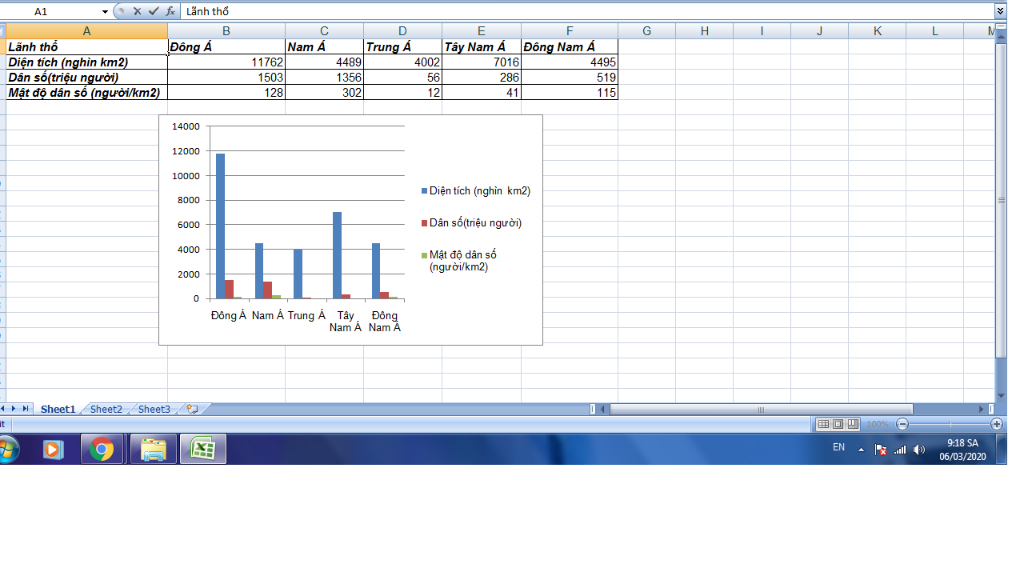The image size is (1024, 576).
Task: Click the Cancel (X) formula bar icon
Action: pos(137,11)
